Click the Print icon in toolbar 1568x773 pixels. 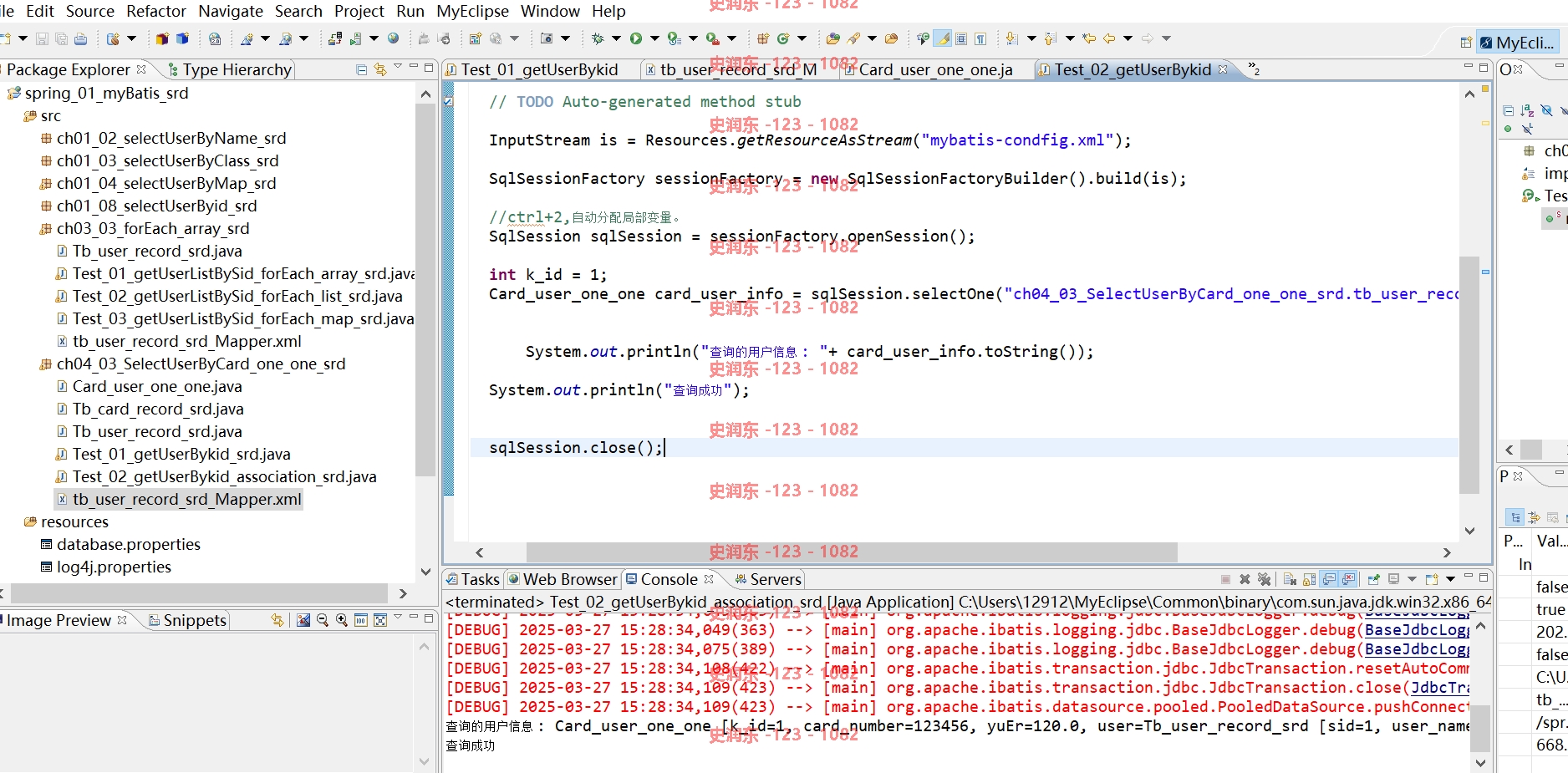tap(80, 38)
